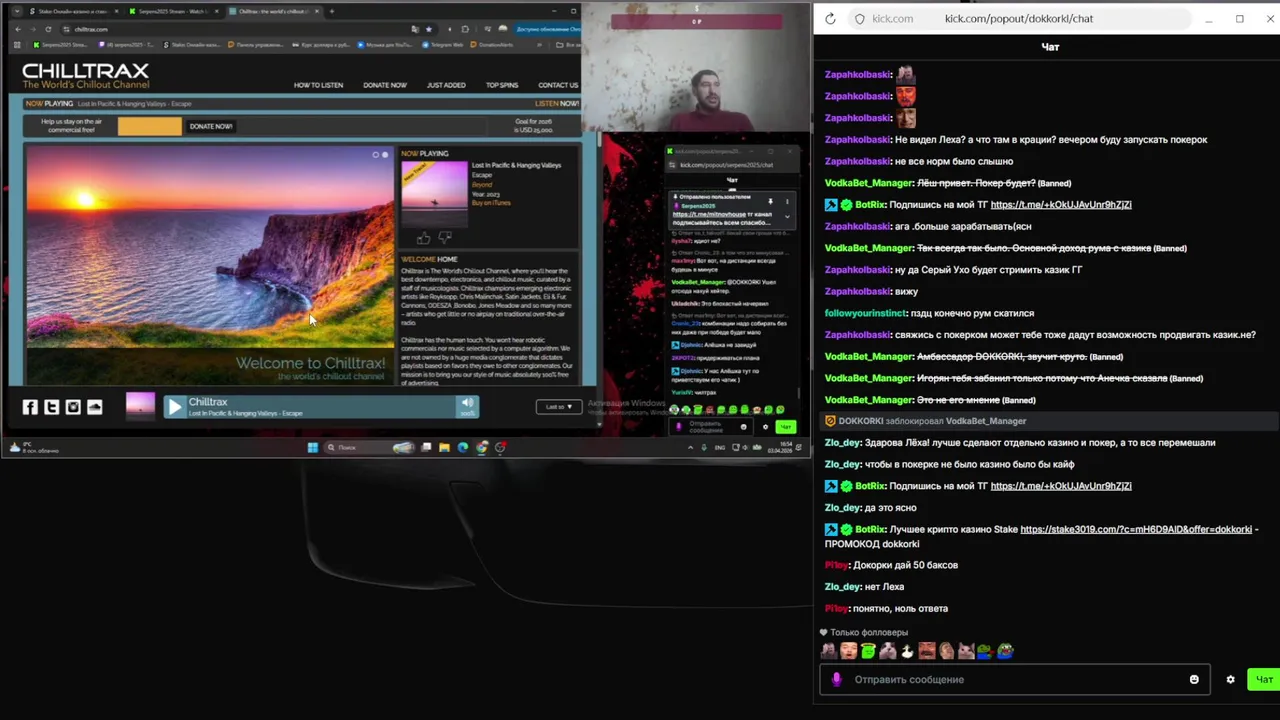Open the stake3019.com promo link

pos(1136,529)
